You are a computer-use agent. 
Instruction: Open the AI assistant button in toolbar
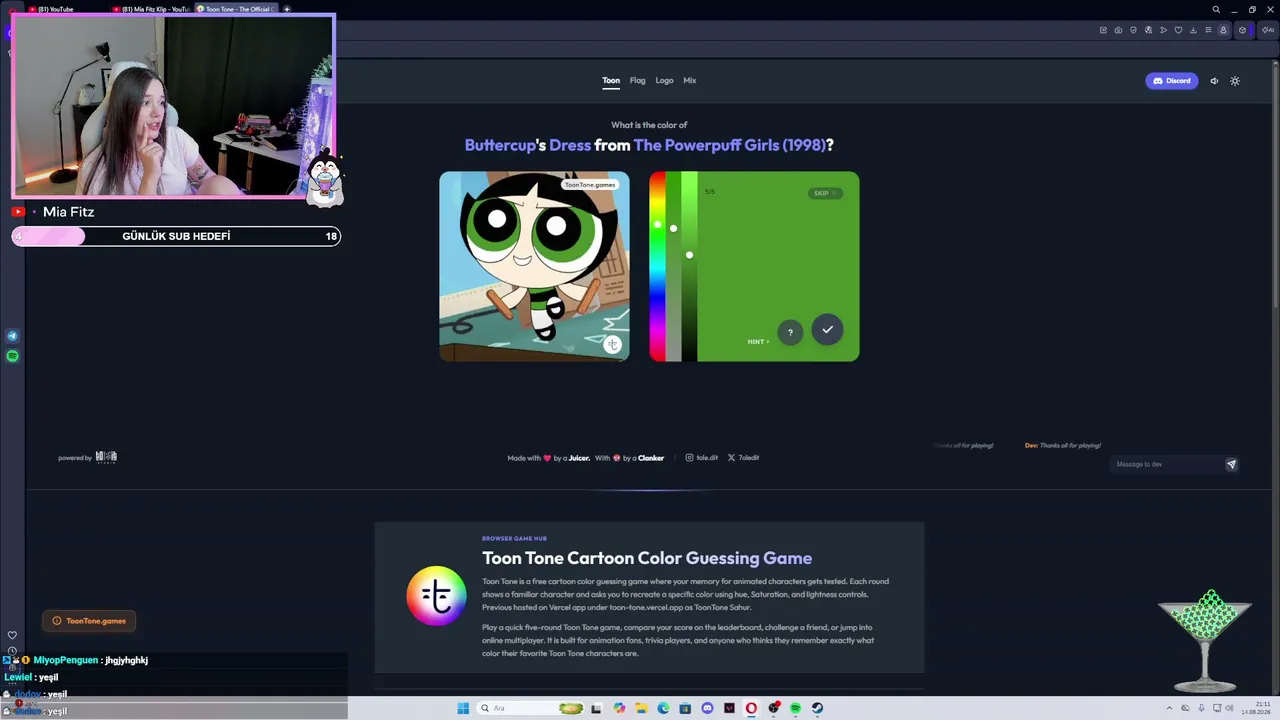click(1267, 30)
